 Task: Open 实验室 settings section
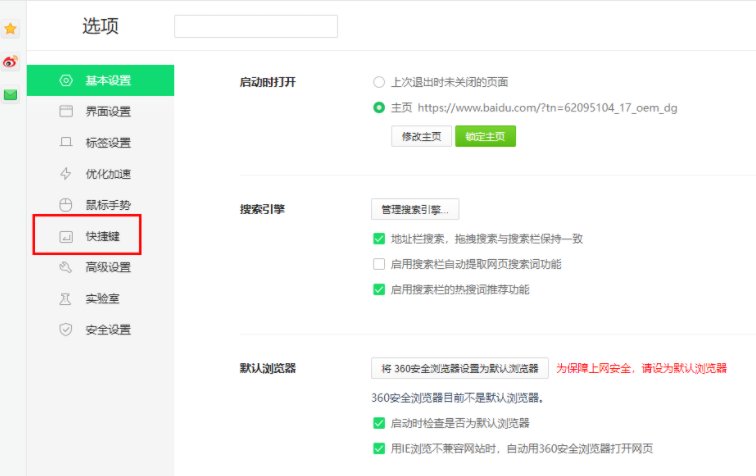click(100, 299)
